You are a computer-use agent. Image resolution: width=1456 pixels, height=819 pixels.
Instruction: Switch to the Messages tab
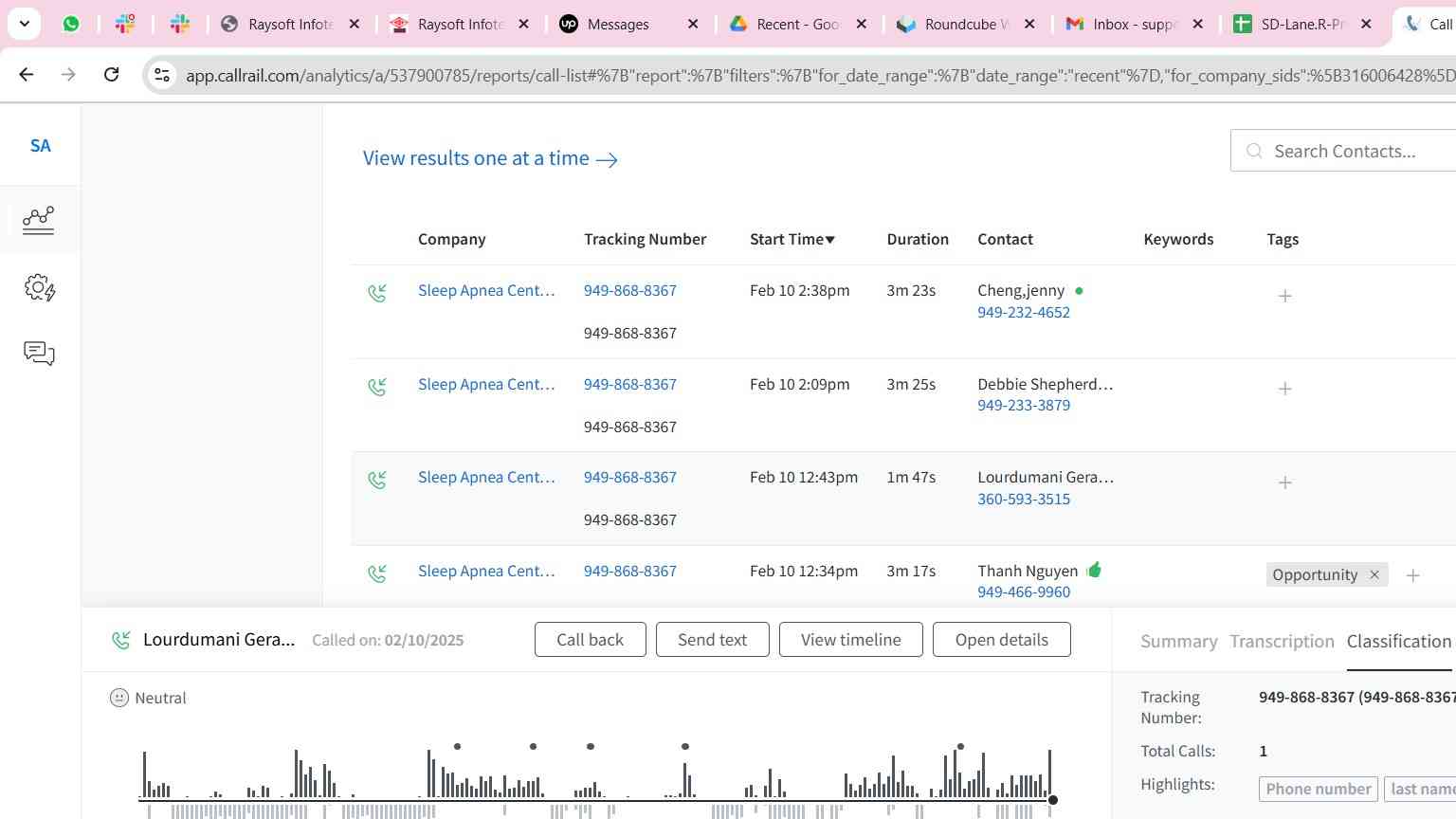click(x=619, y=24)
